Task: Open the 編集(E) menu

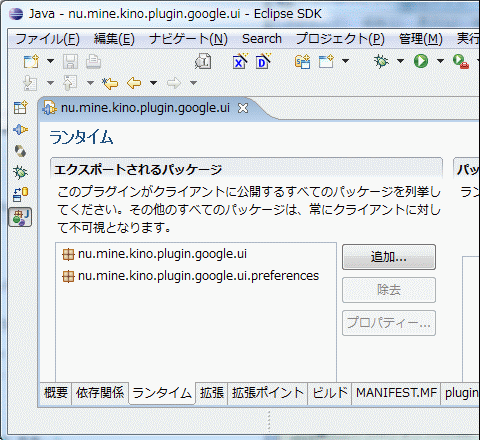Action: point(114,39)
